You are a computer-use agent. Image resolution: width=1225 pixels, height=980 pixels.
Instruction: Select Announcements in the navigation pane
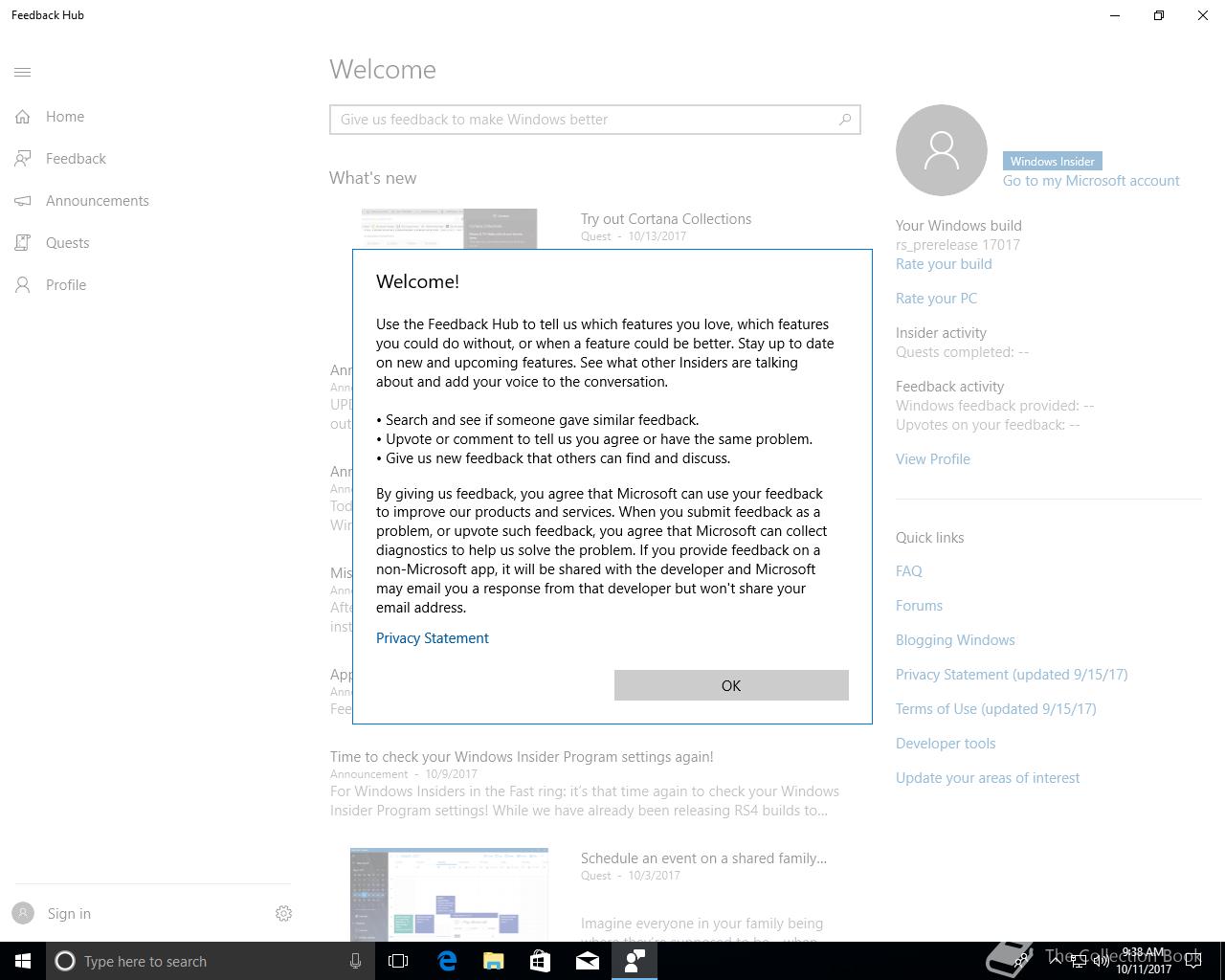click(153, 201)
